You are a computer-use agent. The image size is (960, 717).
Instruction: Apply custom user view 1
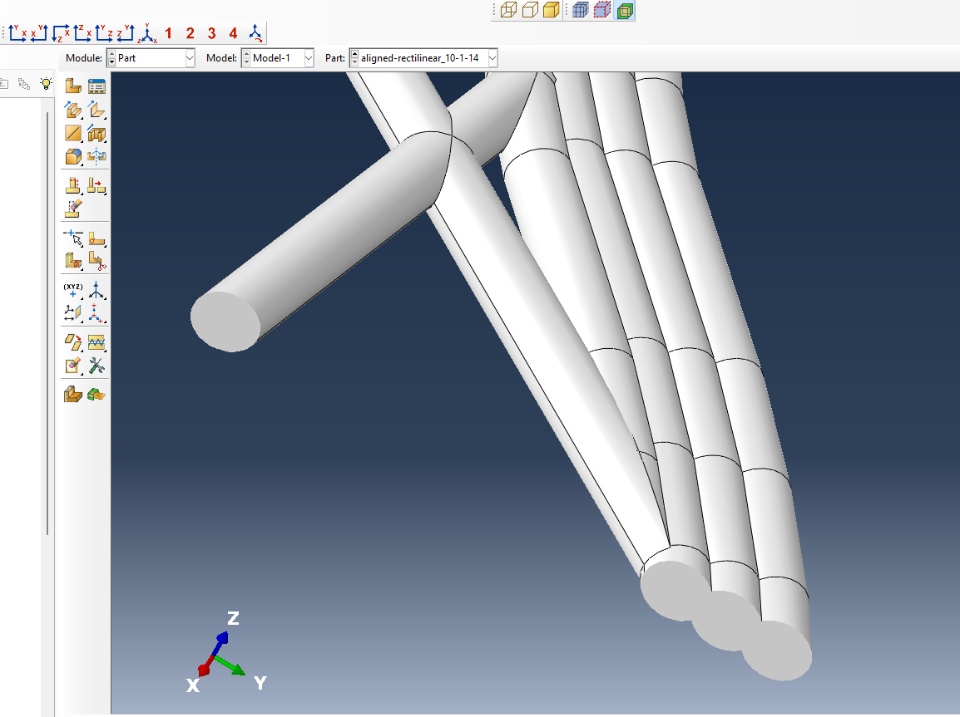coord(168,34)
